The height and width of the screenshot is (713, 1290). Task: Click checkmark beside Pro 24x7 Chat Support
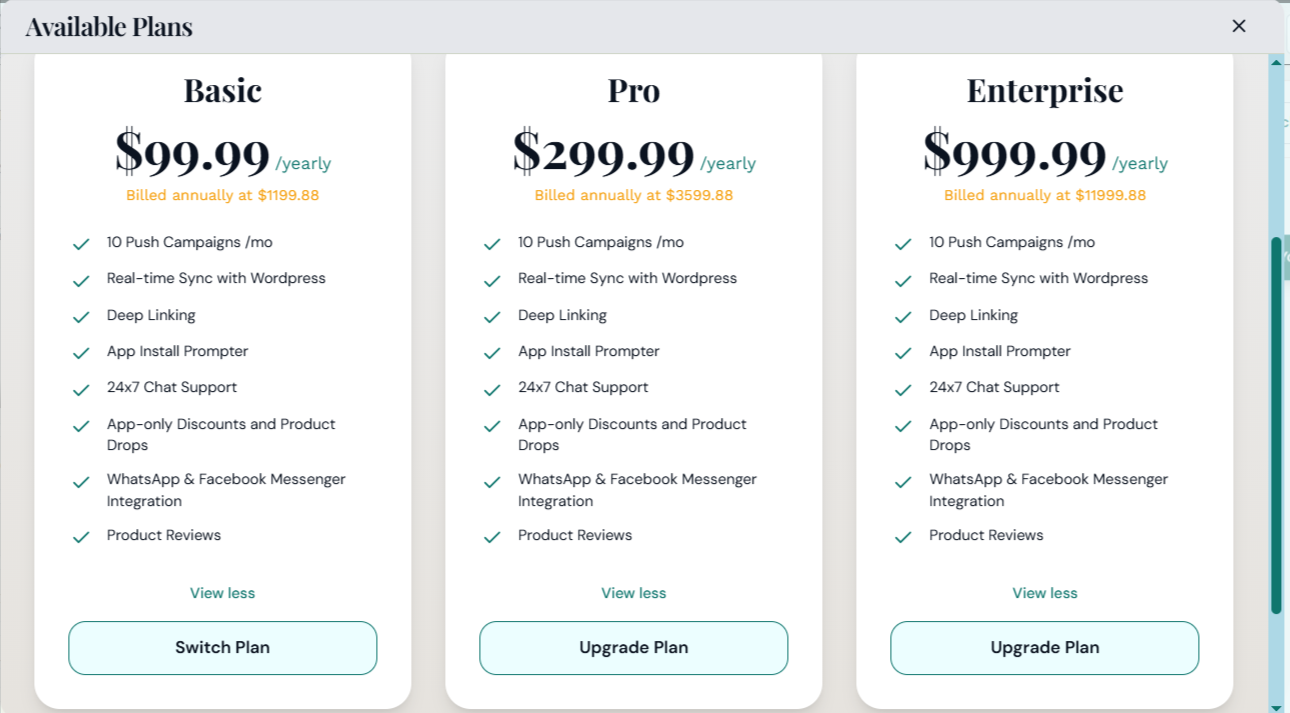(492, 389)
